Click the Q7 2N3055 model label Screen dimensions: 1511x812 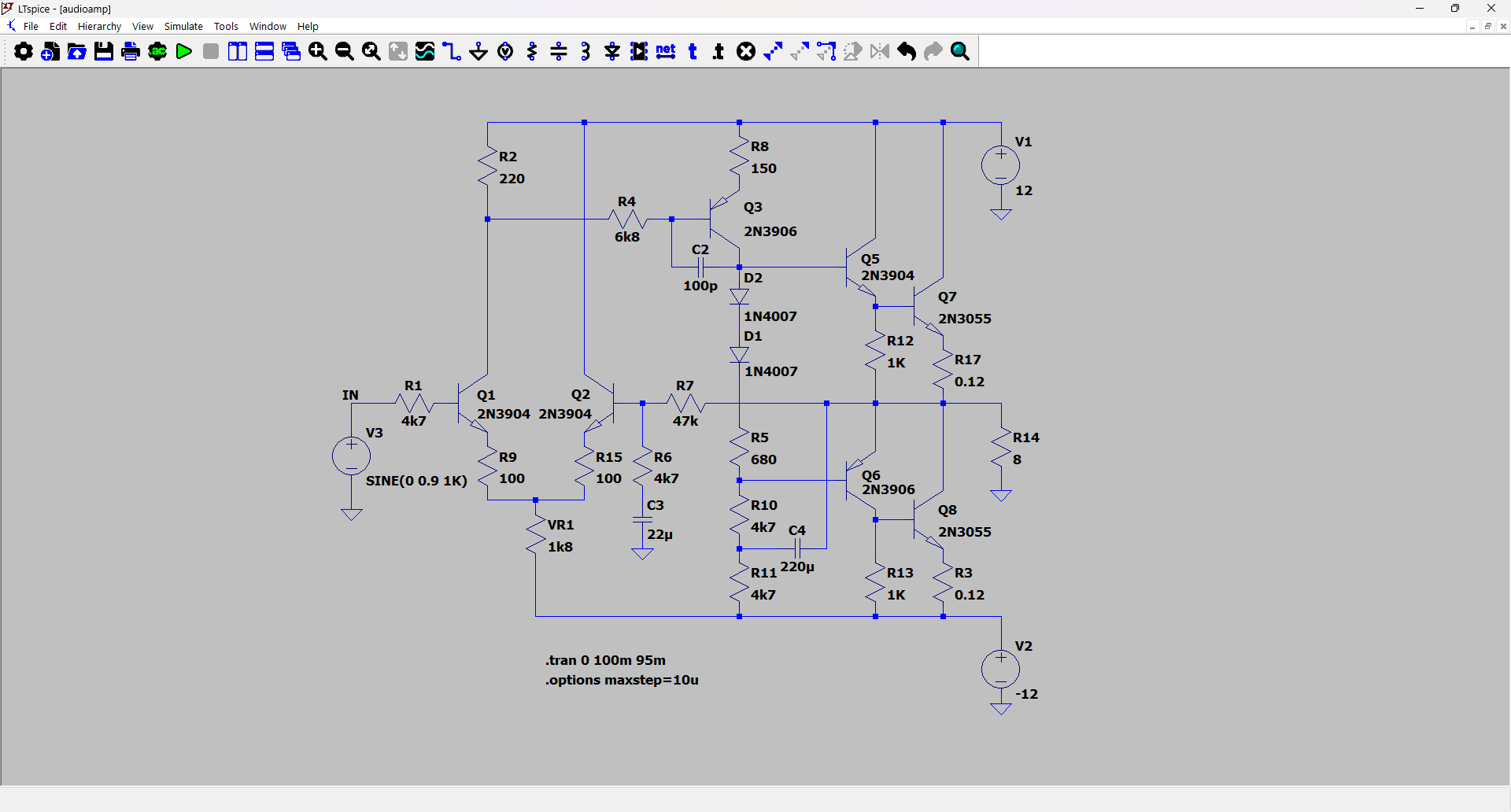point(965,319)
